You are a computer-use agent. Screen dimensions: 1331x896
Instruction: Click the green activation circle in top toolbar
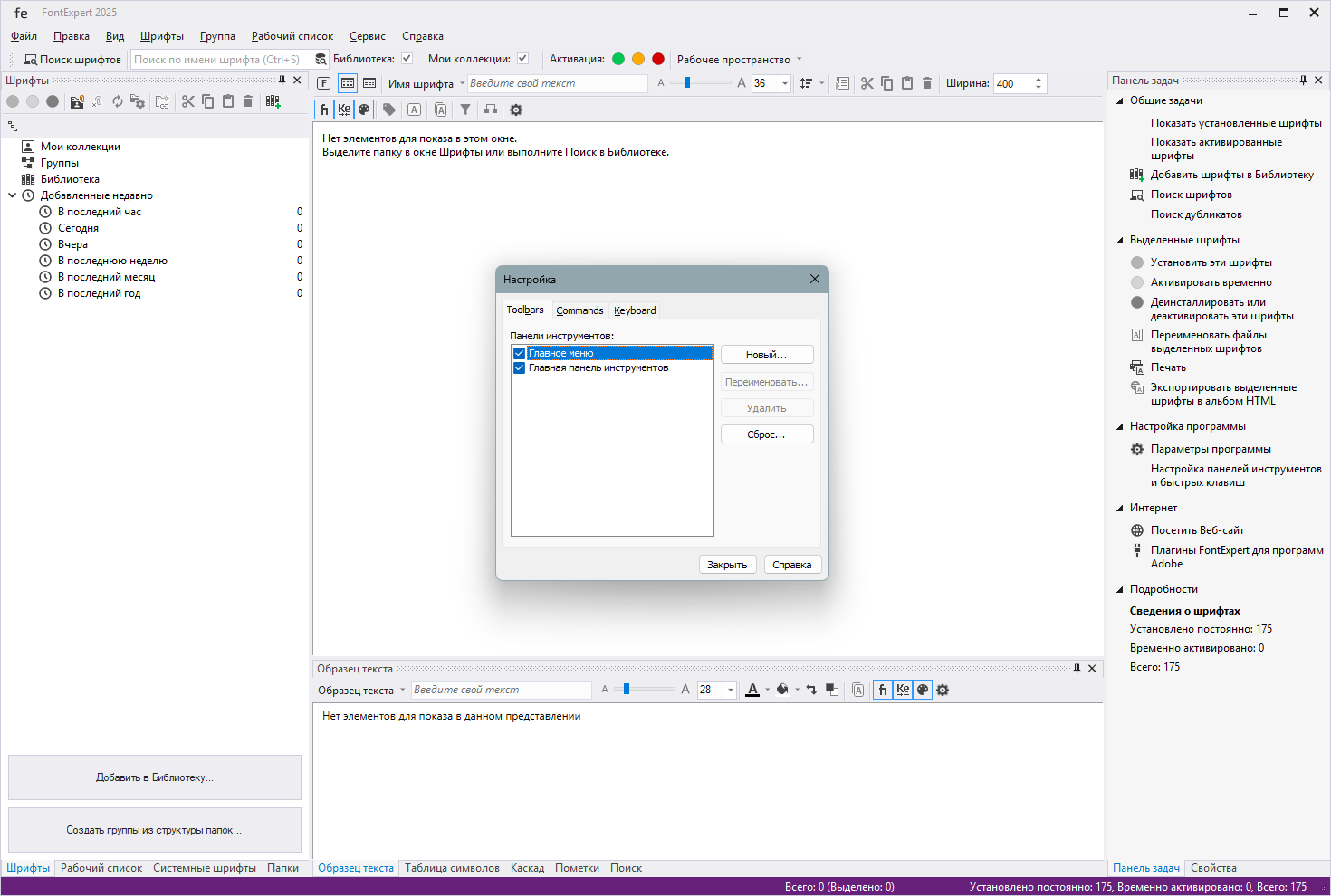tap(618, 59)
